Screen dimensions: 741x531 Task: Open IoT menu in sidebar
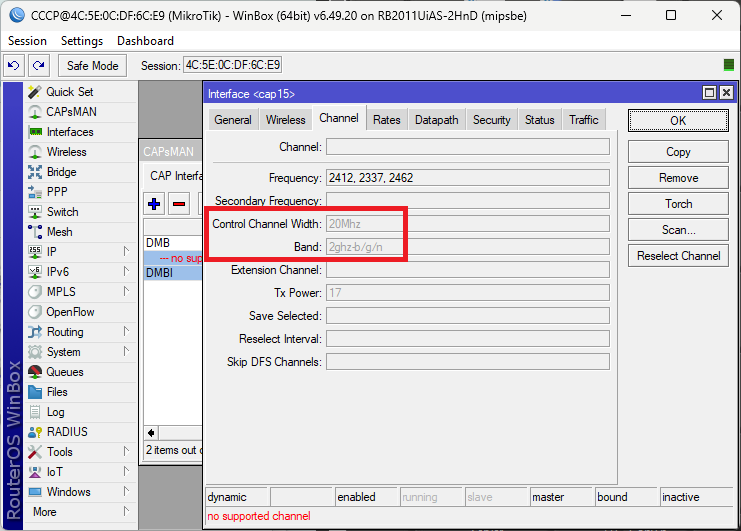(x=80, y=472)
